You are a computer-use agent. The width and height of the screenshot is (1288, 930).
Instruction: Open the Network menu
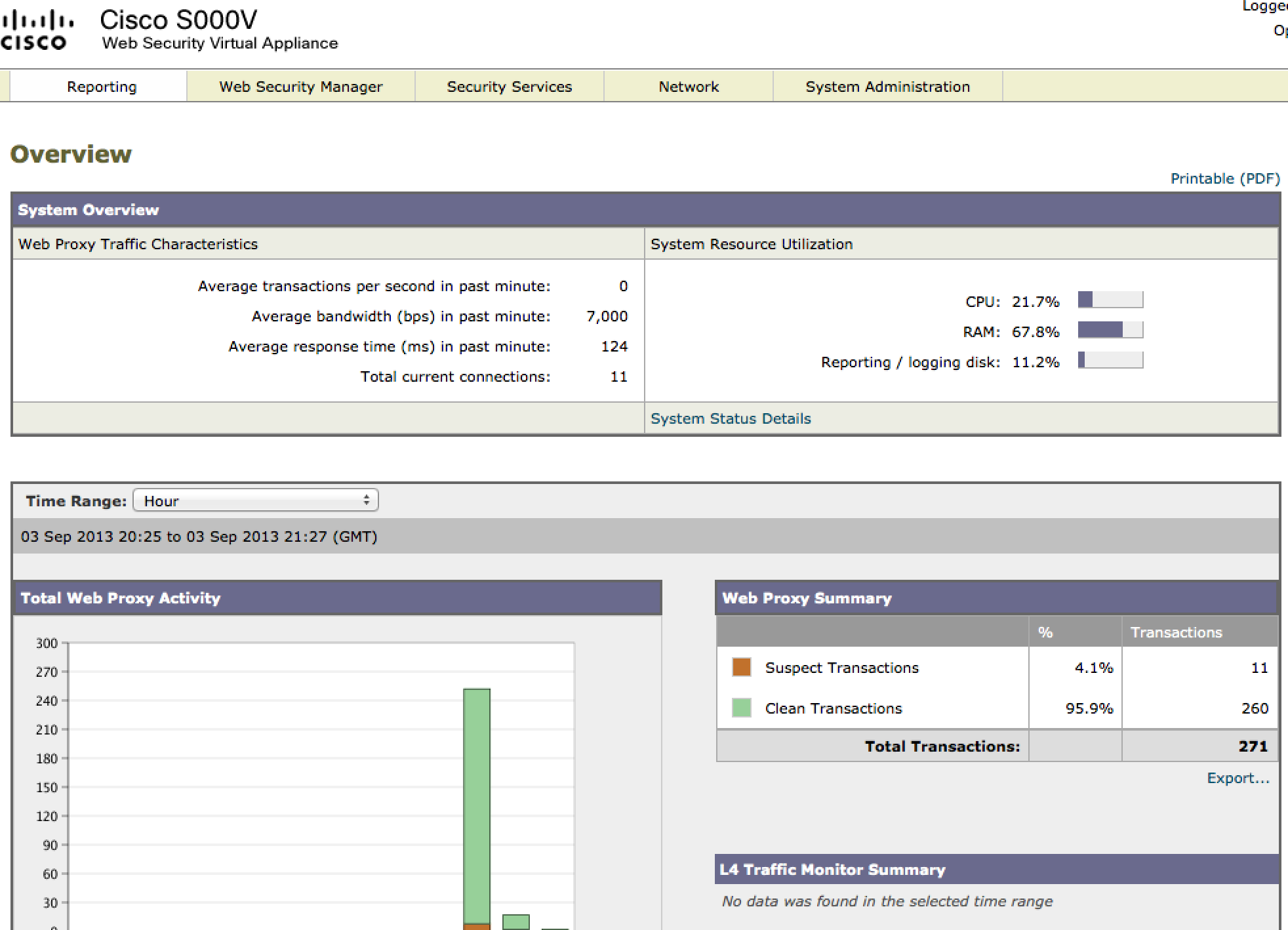pos(688,86)
